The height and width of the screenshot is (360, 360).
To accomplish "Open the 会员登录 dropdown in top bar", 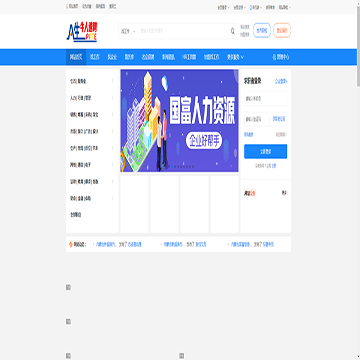I will point(223,7).
